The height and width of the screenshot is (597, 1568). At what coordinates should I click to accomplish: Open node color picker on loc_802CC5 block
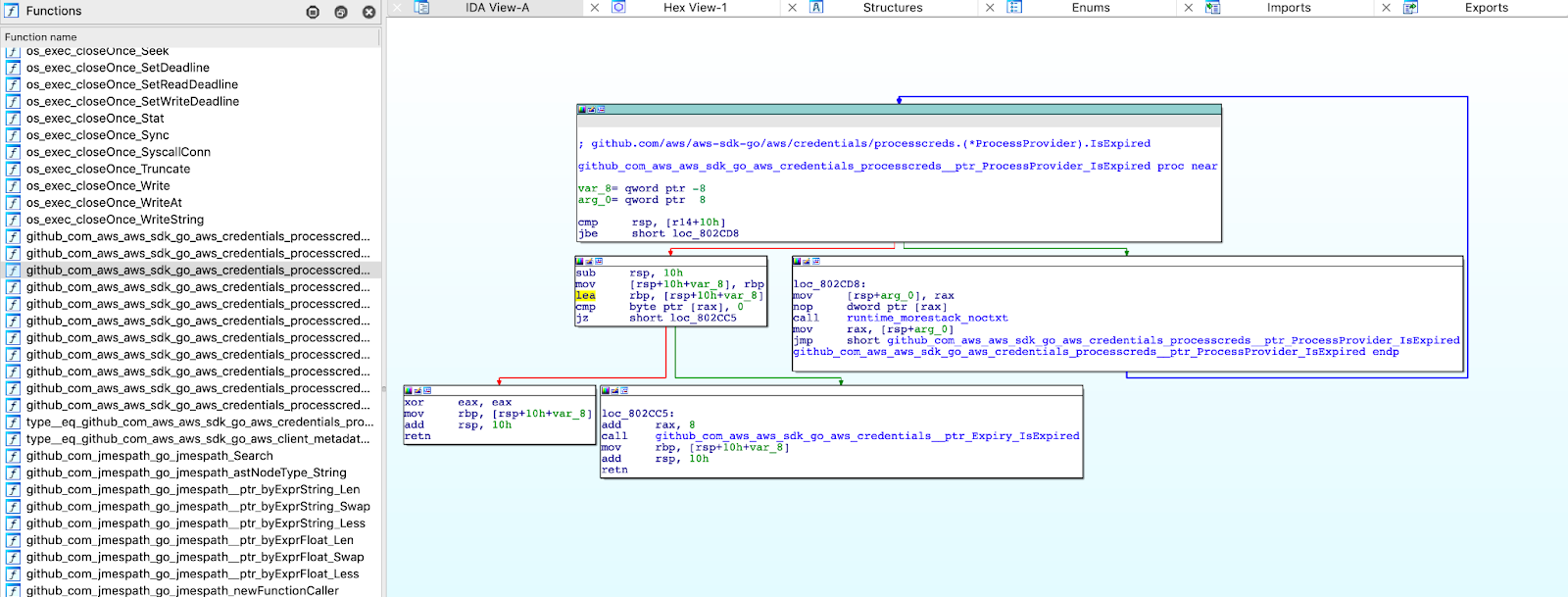(x=606, y=391)
